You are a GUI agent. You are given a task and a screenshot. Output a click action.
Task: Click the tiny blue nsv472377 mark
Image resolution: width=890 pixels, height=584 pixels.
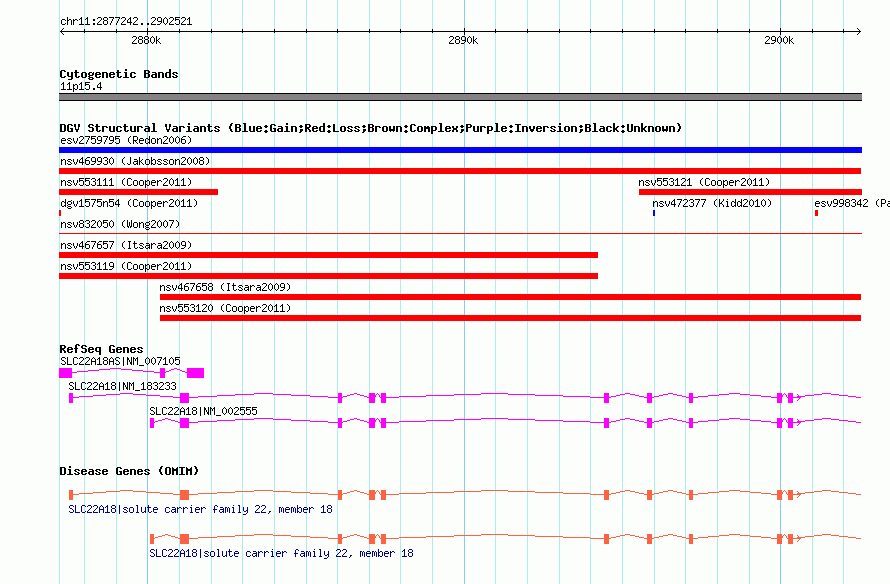click(654, 213)
